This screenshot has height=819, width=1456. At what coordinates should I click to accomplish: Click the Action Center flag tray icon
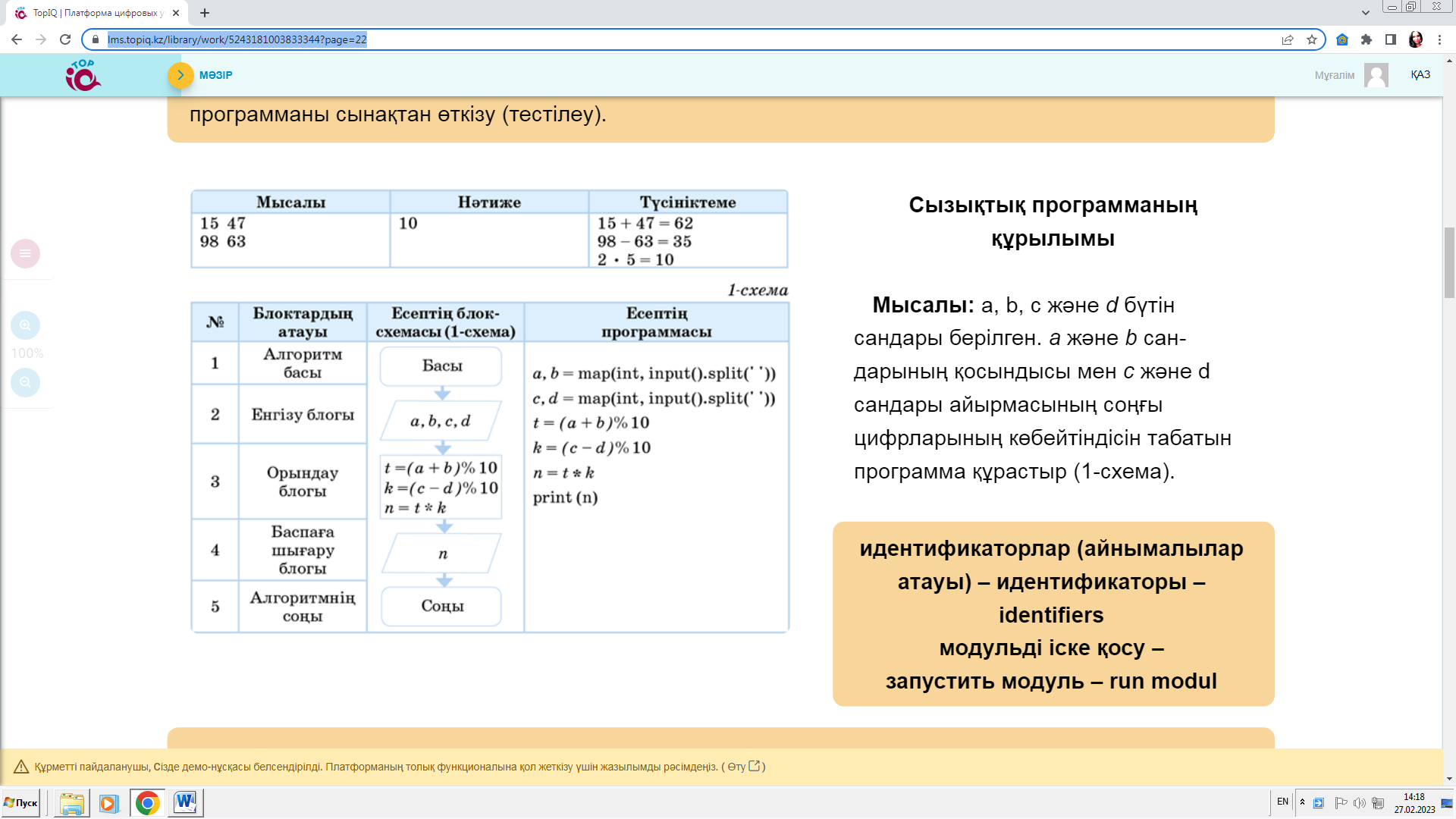[x=1341, y=803]
